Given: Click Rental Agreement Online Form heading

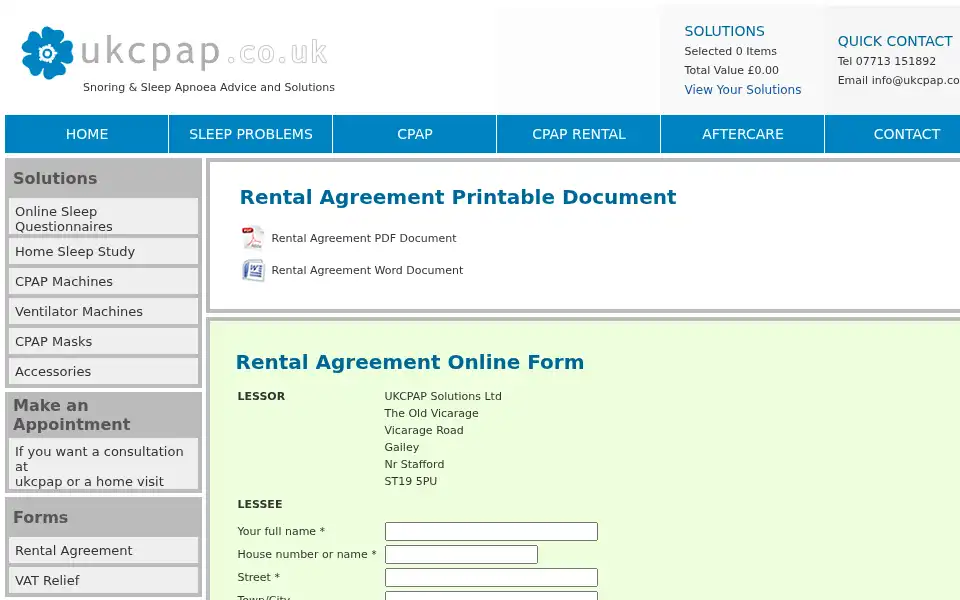Looking at the screenshot, I should [x=410, y=362].
